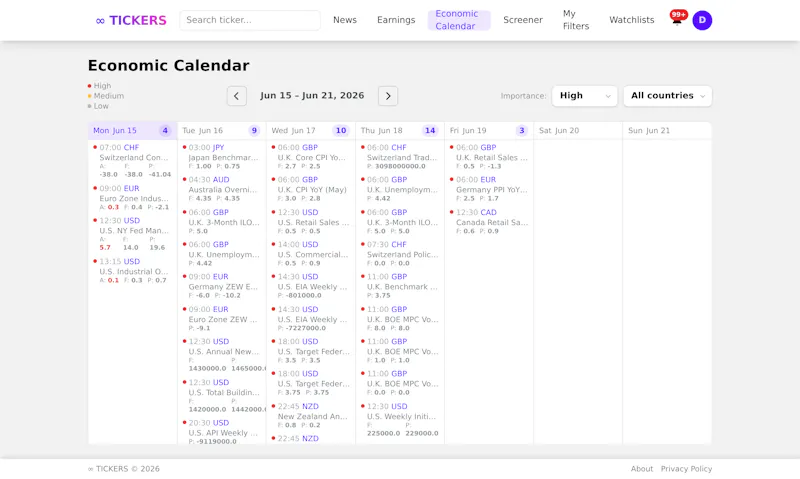
Task: Expand the All countries dropdown
Action: pos(667,96)
